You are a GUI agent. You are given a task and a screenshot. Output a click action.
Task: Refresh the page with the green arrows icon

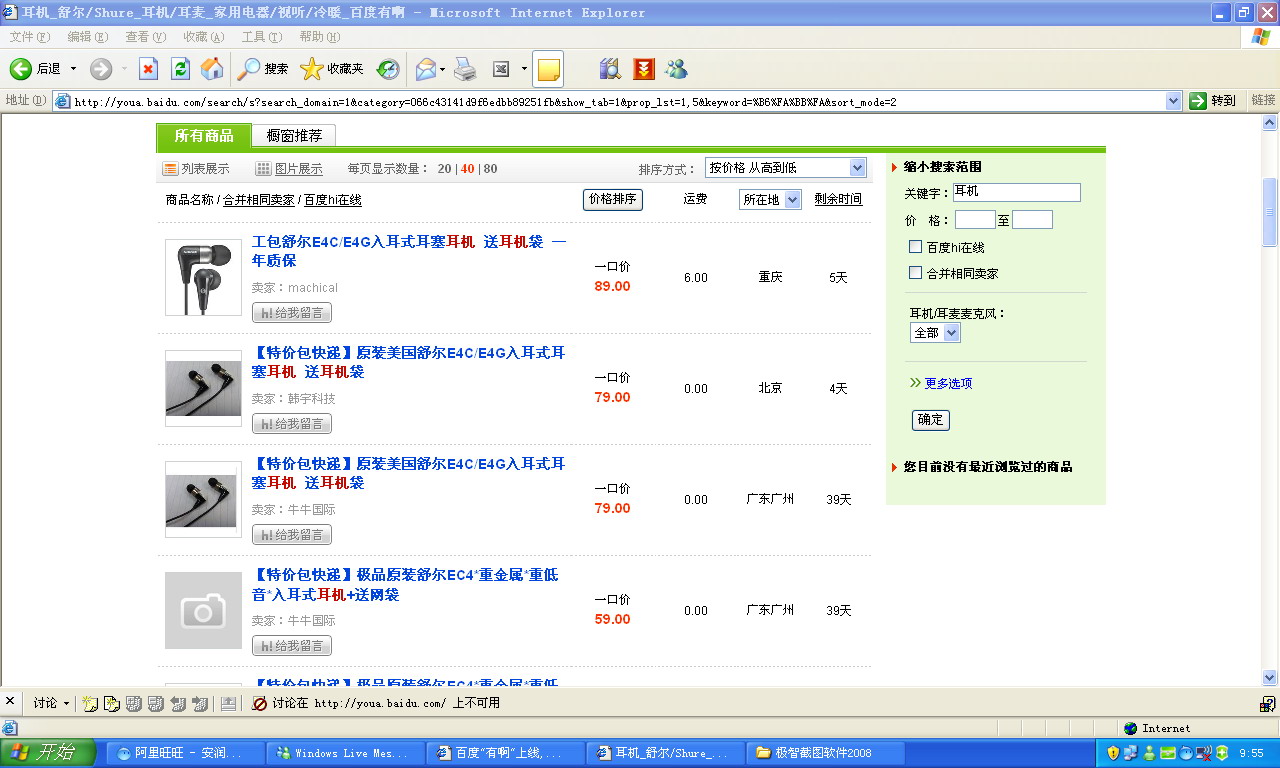click(180, 69)
